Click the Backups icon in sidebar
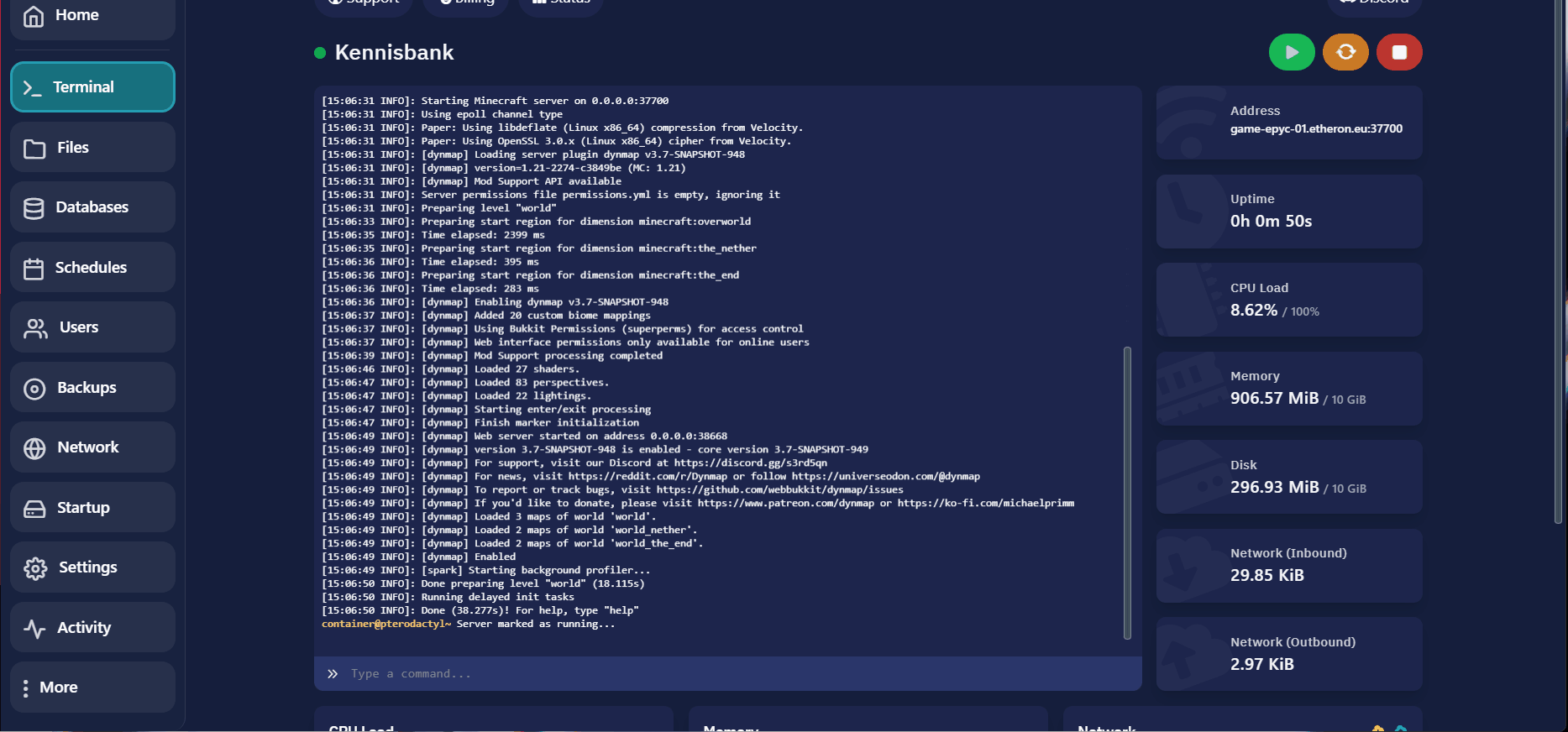This screenshot has height=732, width=1568. click(x=34, y=389)
